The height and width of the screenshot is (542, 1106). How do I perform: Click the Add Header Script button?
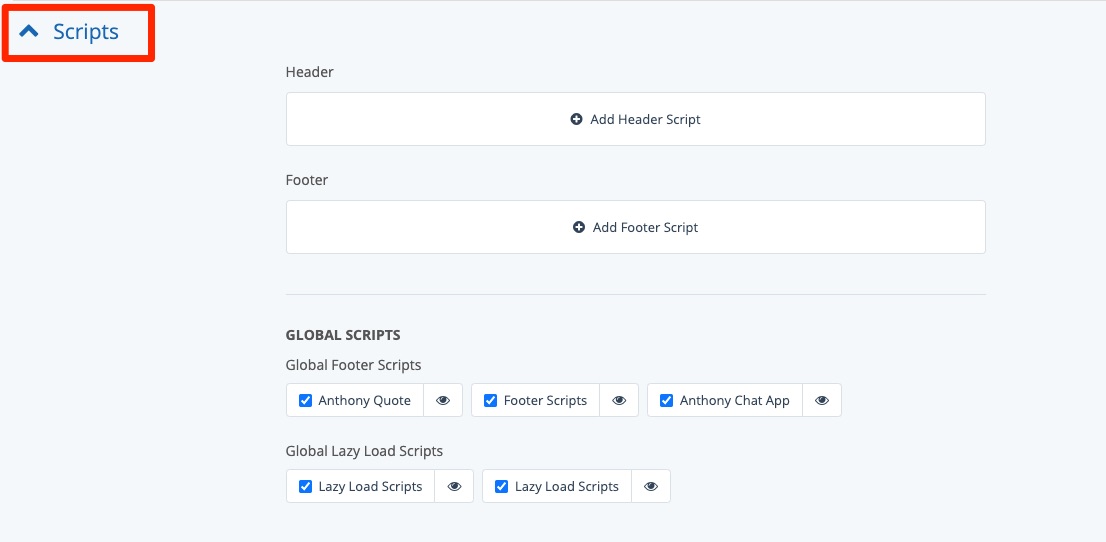pyautogui.click(x=635, y=119)
